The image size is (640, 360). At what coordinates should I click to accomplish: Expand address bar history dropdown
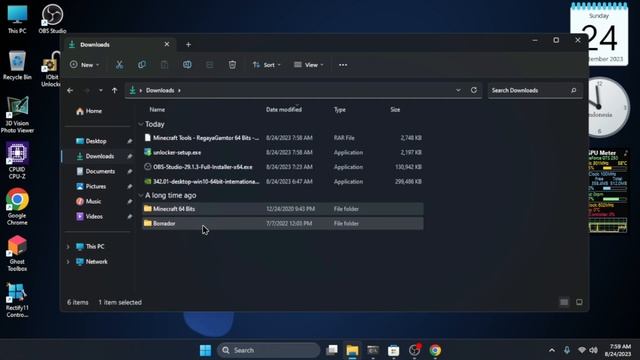(458, 90)
